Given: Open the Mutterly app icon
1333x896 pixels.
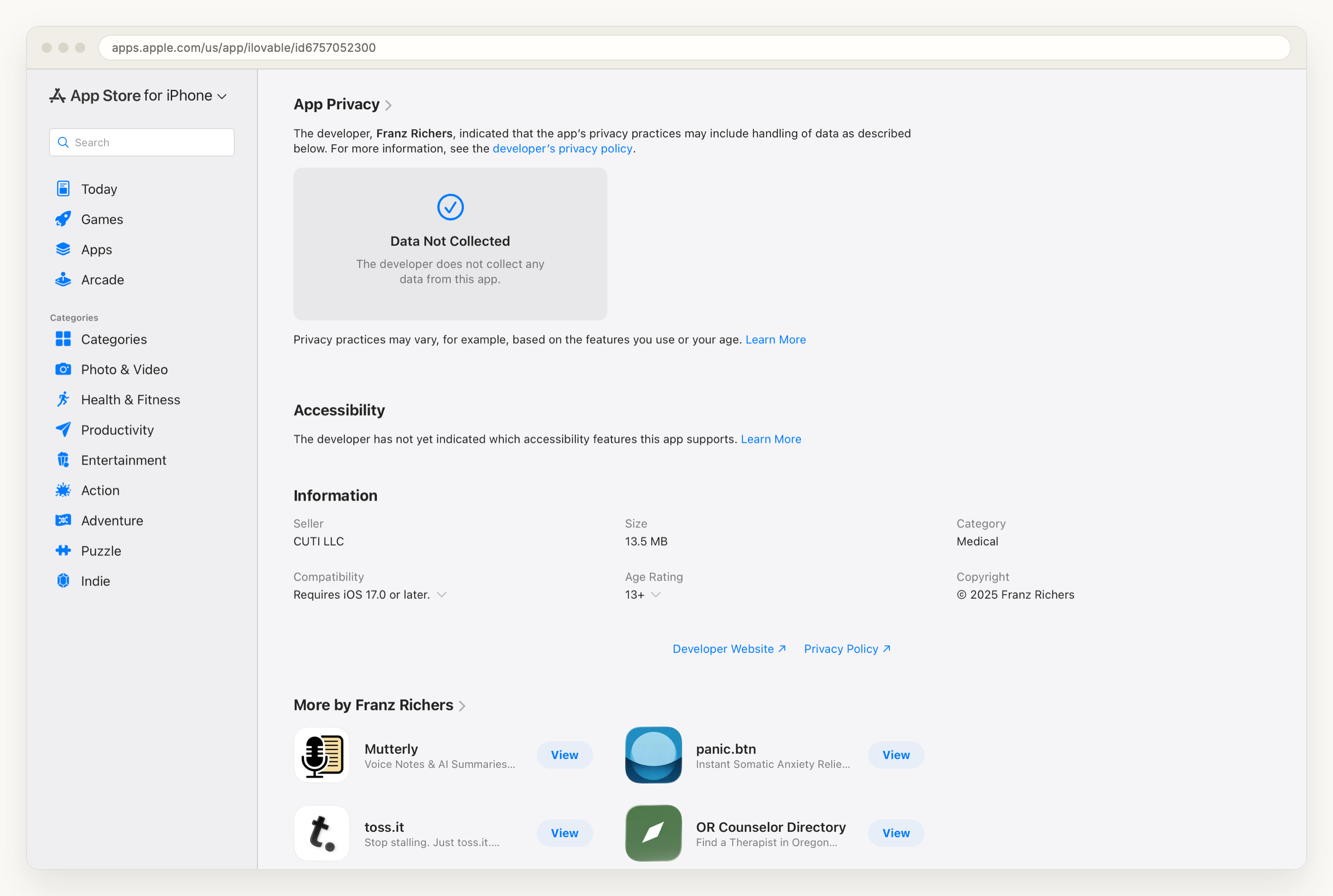Looking at the screenshot, I should 322,755.
